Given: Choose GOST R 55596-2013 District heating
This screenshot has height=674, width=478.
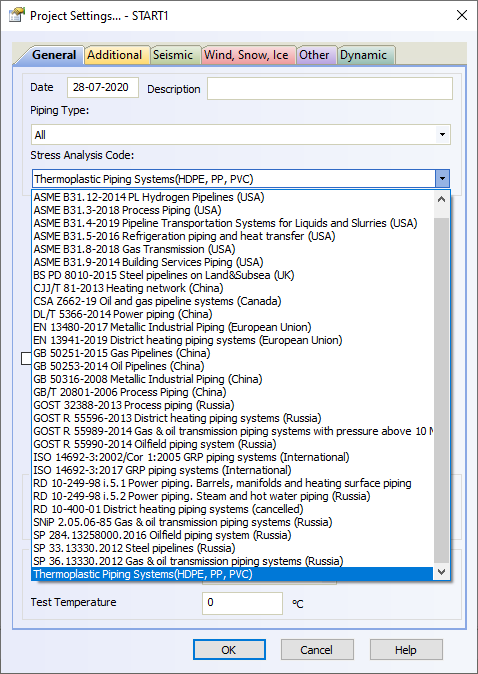Looking at the screenshot, I should (232, 418).
